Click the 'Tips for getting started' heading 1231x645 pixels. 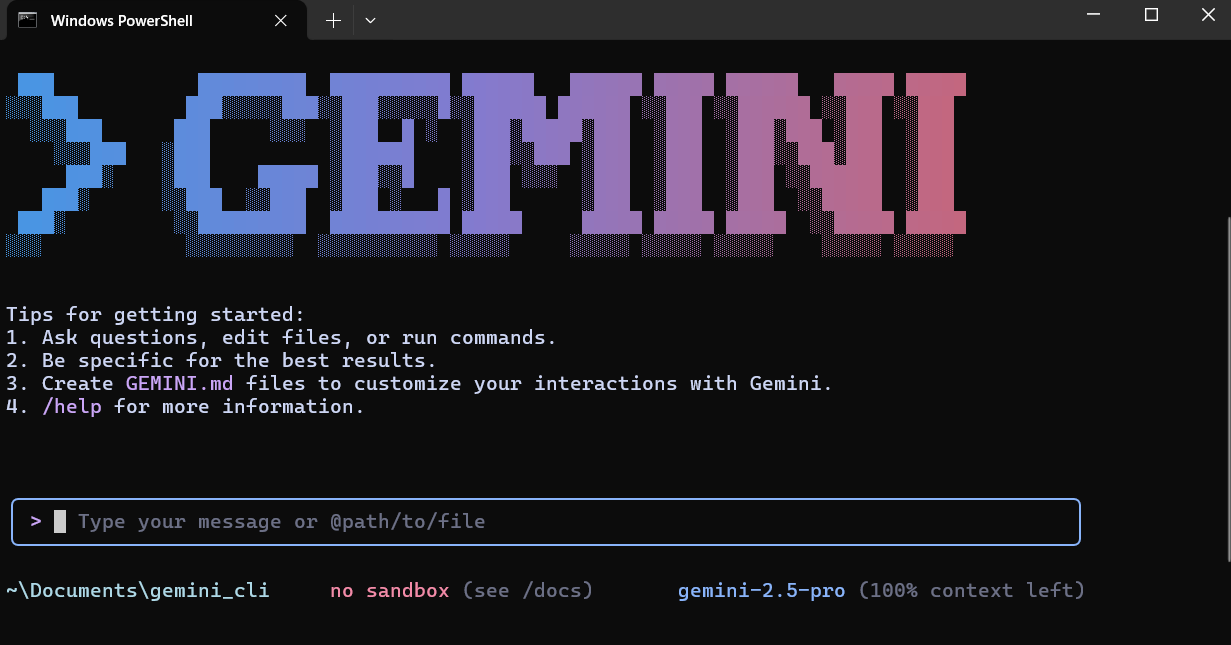[155, 314]
